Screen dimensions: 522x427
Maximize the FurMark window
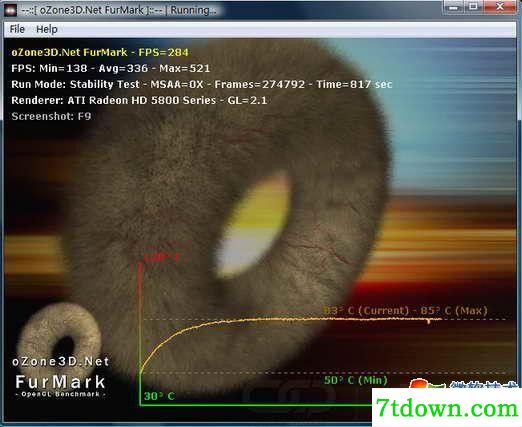pyautogui.click(x=474, y=7)
